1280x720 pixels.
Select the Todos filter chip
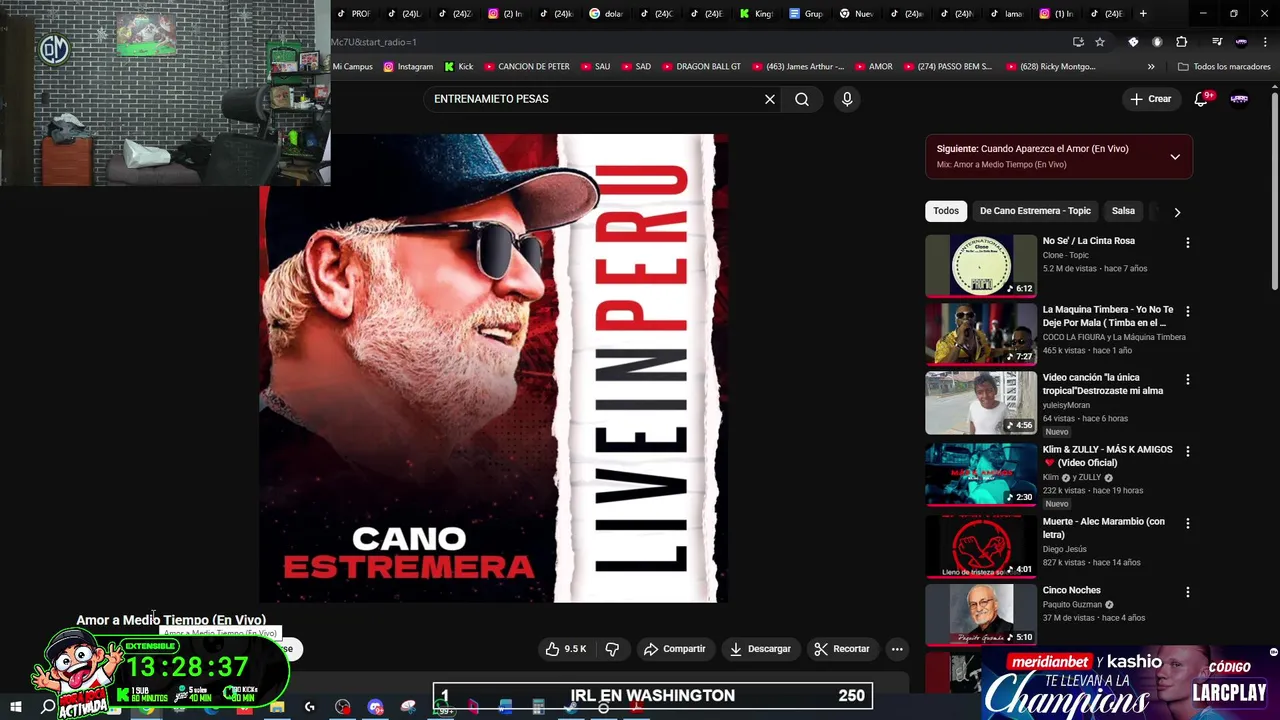pyautogui.click(x=946, y=211)
